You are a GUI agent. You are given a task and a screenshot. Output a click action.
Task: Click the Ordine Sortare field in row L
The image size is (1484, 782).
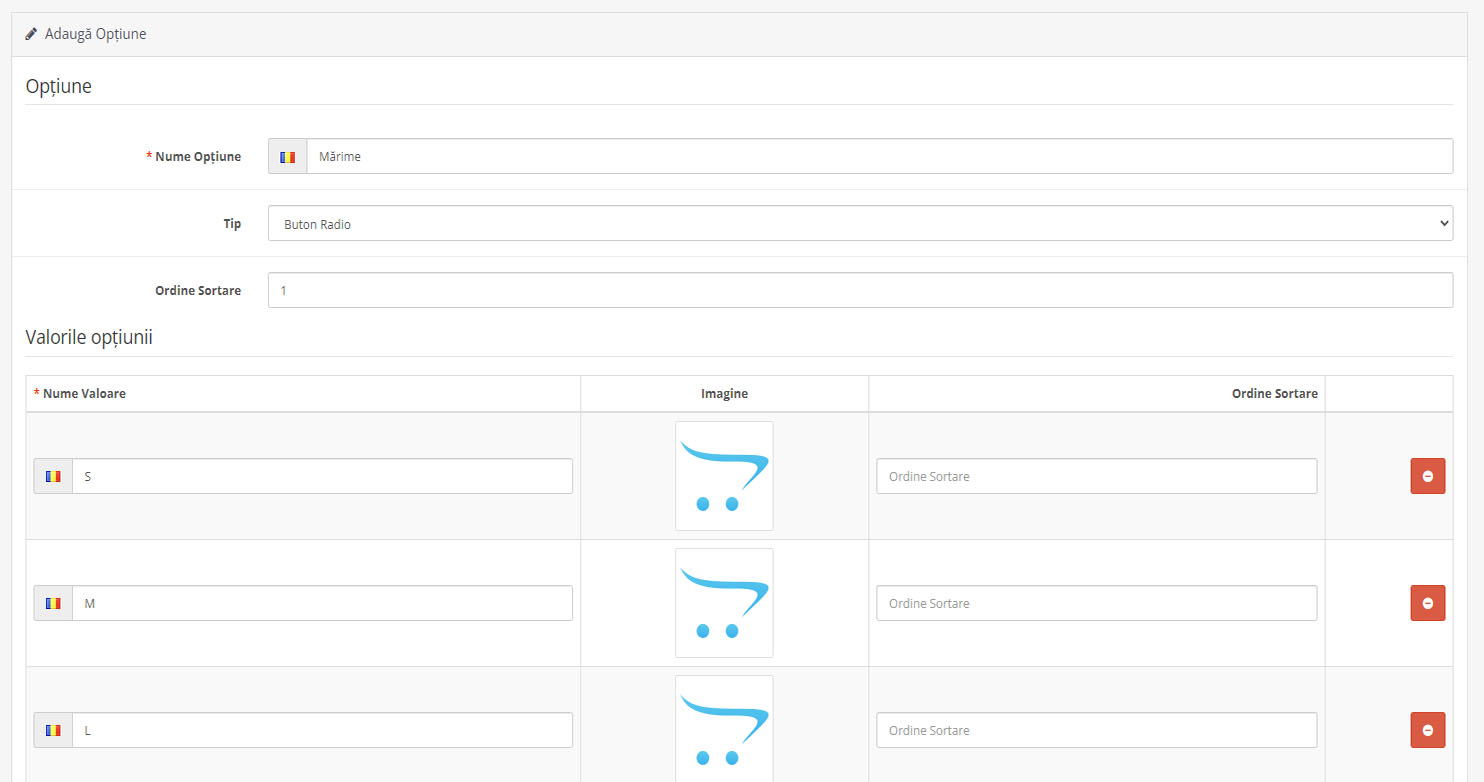1096,730
